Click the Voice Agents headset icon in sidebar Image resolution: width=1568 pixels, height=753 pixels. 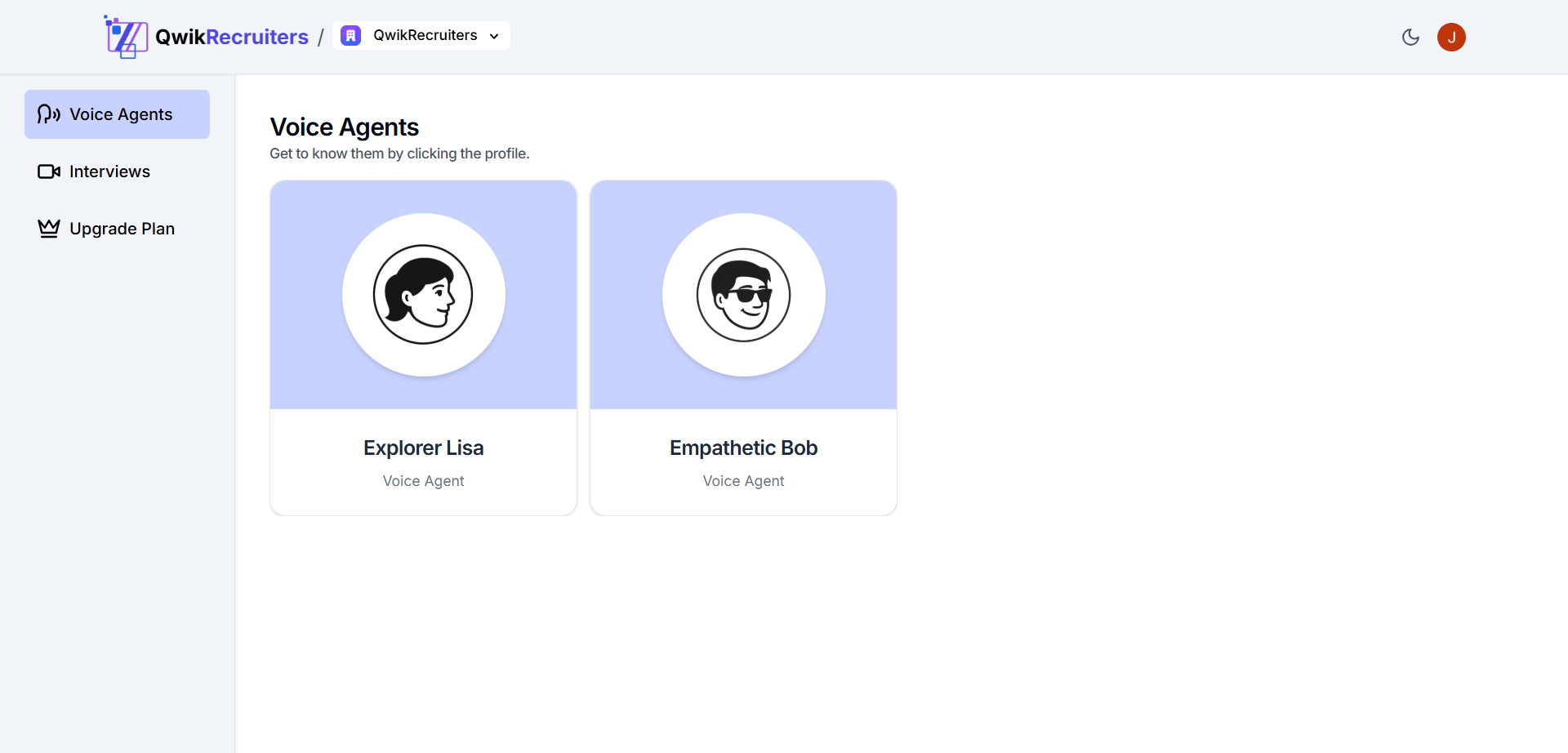click(48, 114)
